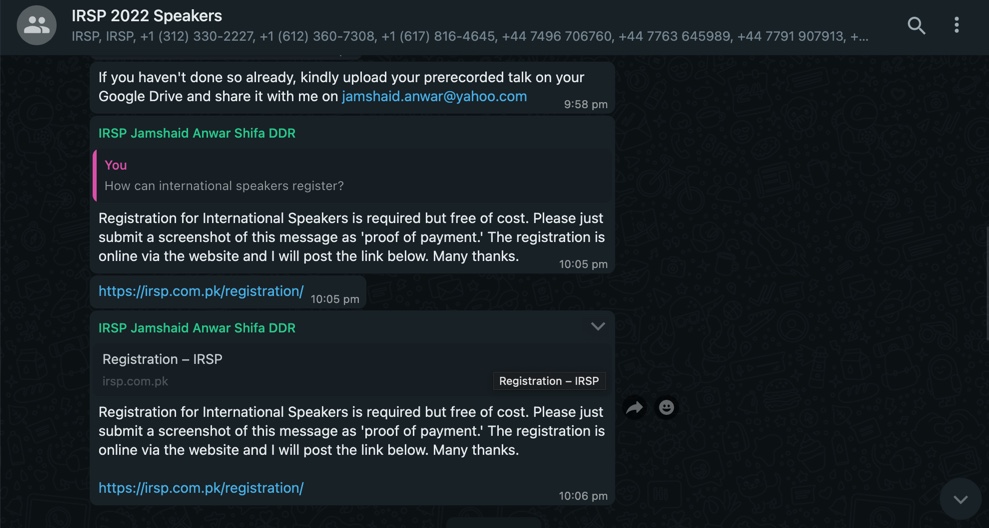The width and height of the screenshot is (989, 528).
Task: Open search in IRSP 2022 Speakers chat
Action: point(916,26)
